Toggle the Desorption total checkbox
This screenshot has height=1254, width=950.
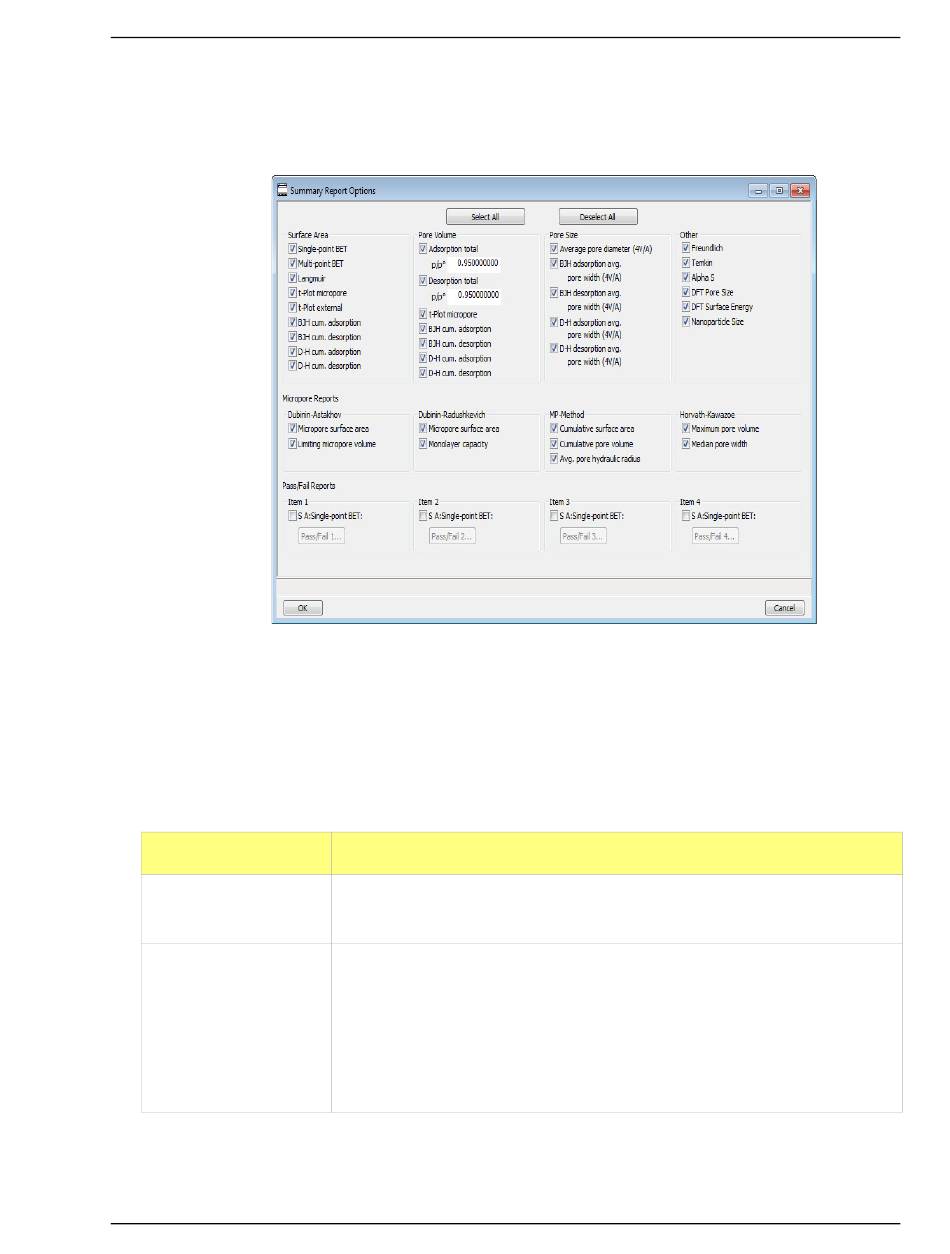423,281
